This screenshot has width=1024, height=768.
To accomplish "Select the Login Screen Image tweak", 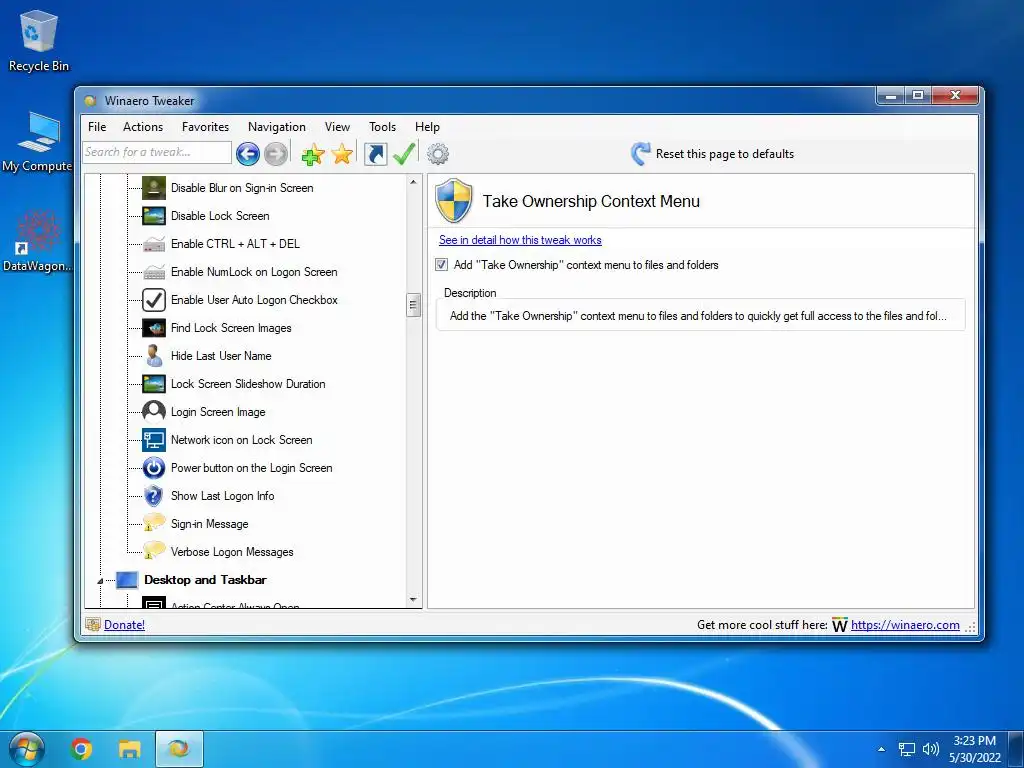I will [218, 412].
